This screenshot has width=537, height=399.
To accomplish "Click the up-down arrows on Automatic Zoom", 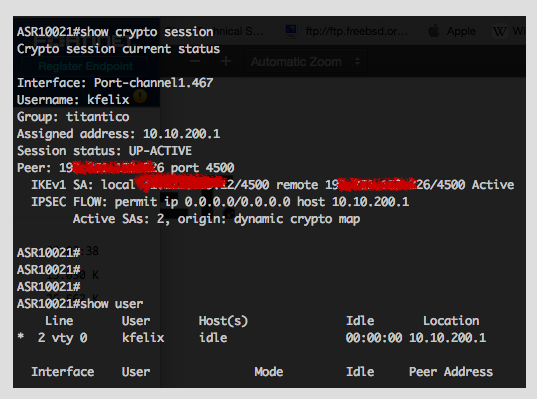I will point(357,62).
